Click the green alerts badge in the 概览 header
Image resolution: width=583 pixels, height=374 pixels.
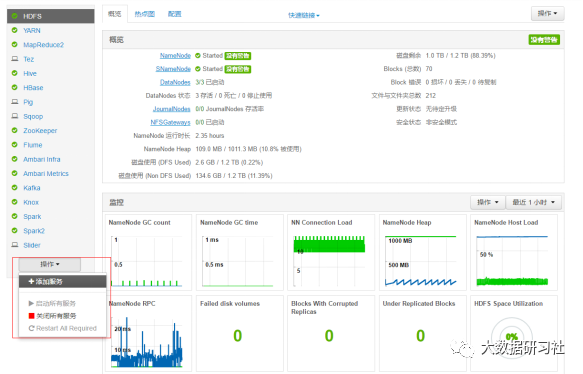[544, 40]
